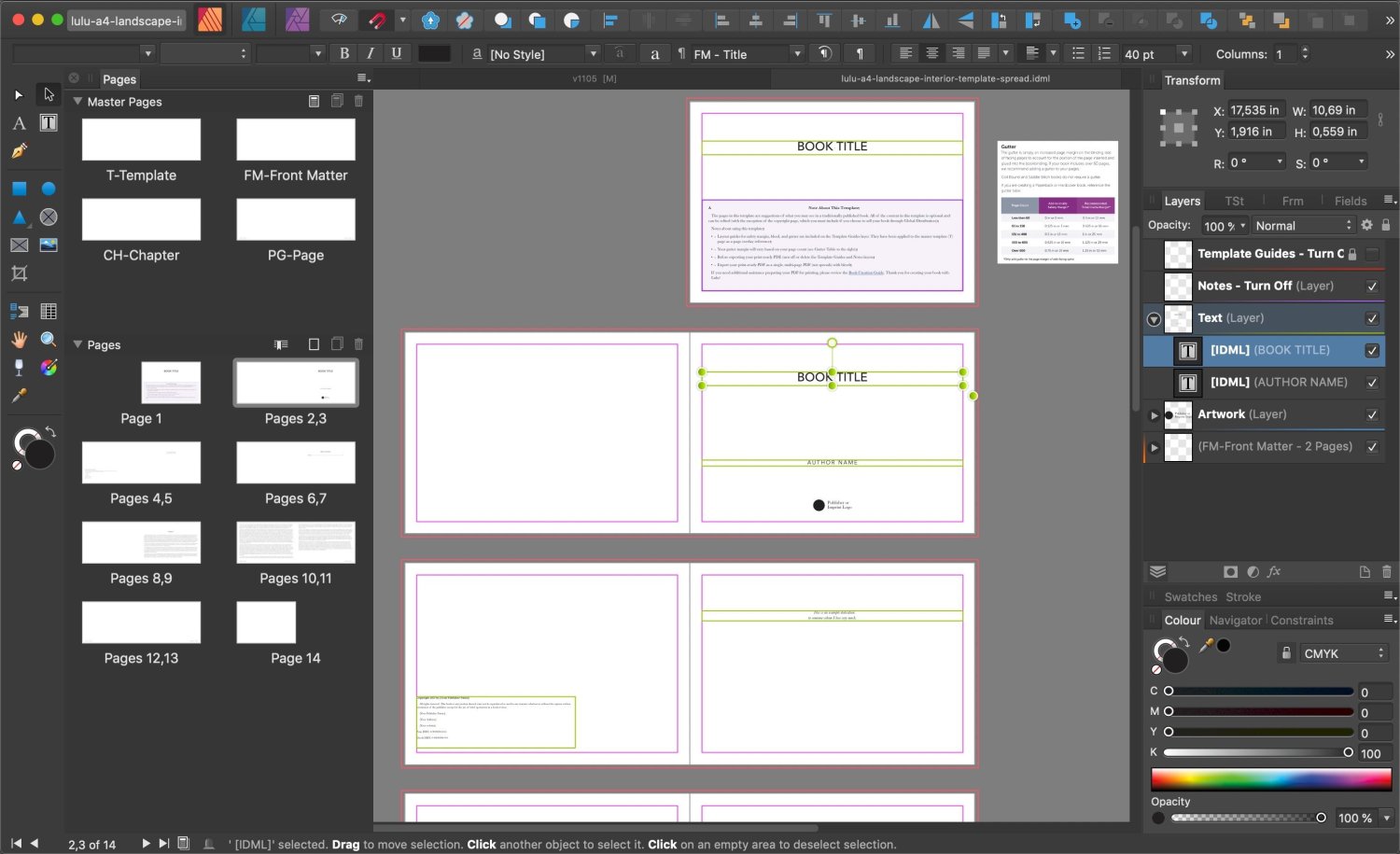The width and height of the screenshot is (1400, 854).
Task: Click the layer effects fx icon
Action: coord(1274,571)
